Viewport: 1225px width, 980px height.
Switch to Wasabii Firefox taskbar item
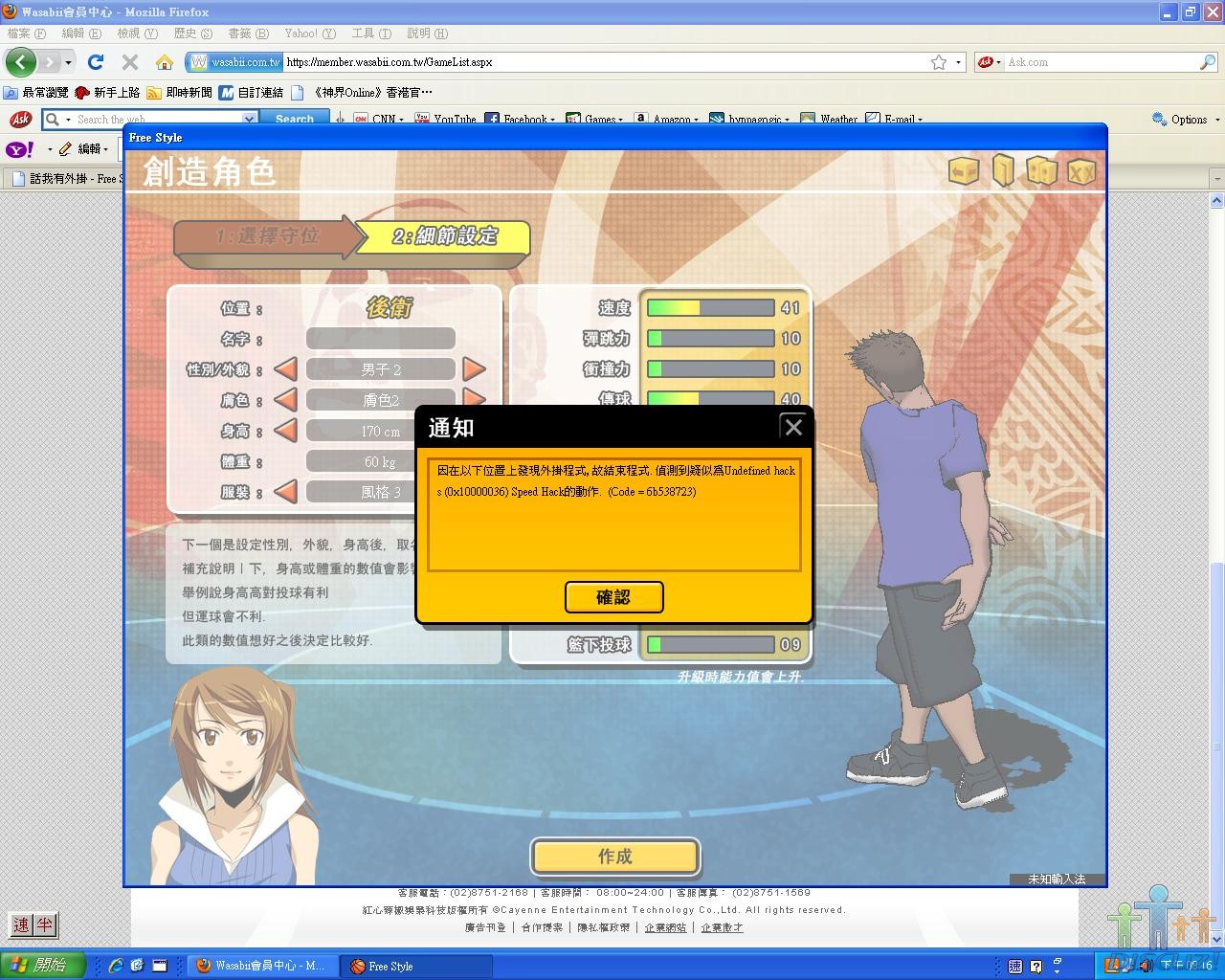(261, 966)
